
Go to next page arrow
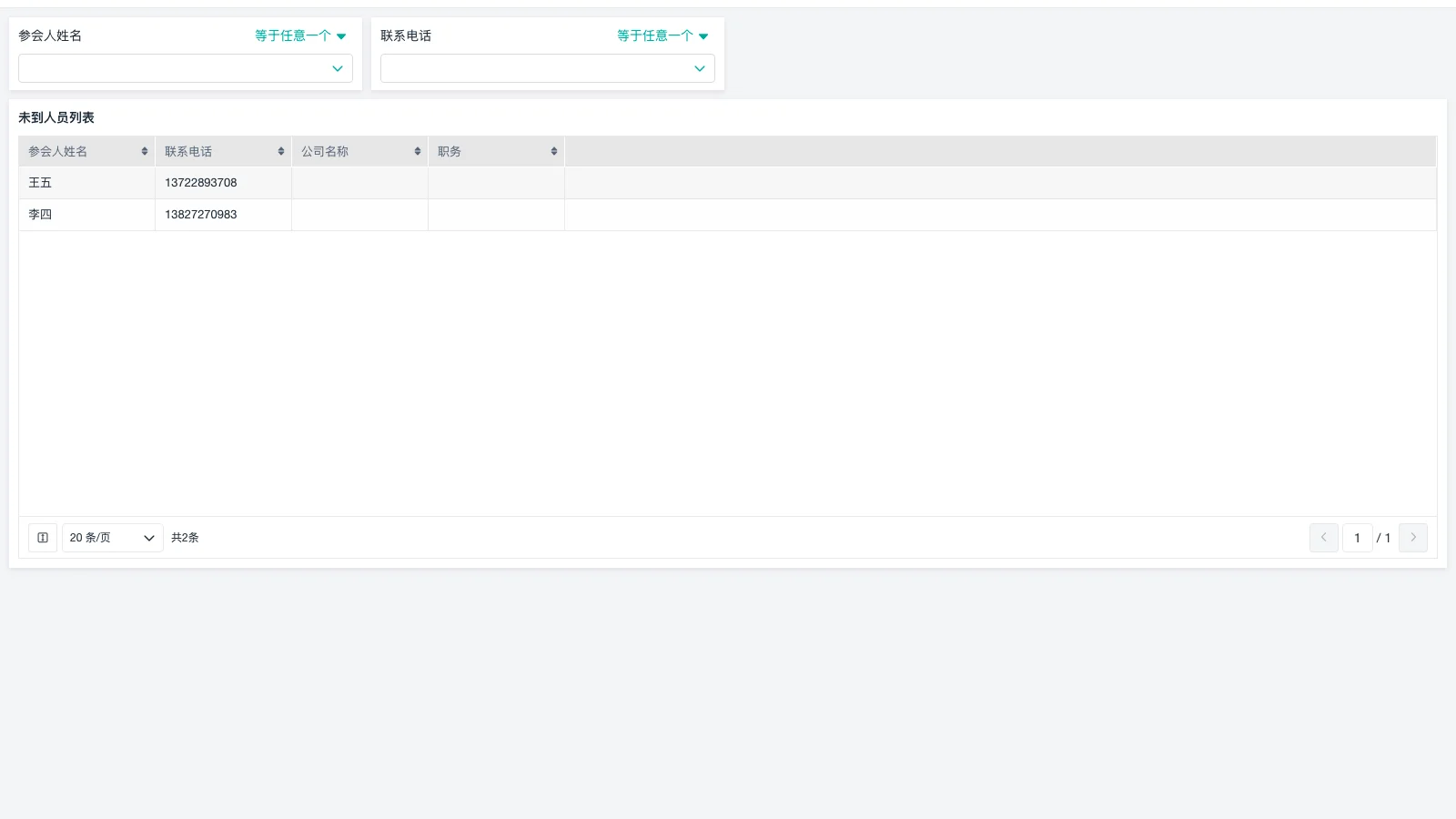[1412, 538]
